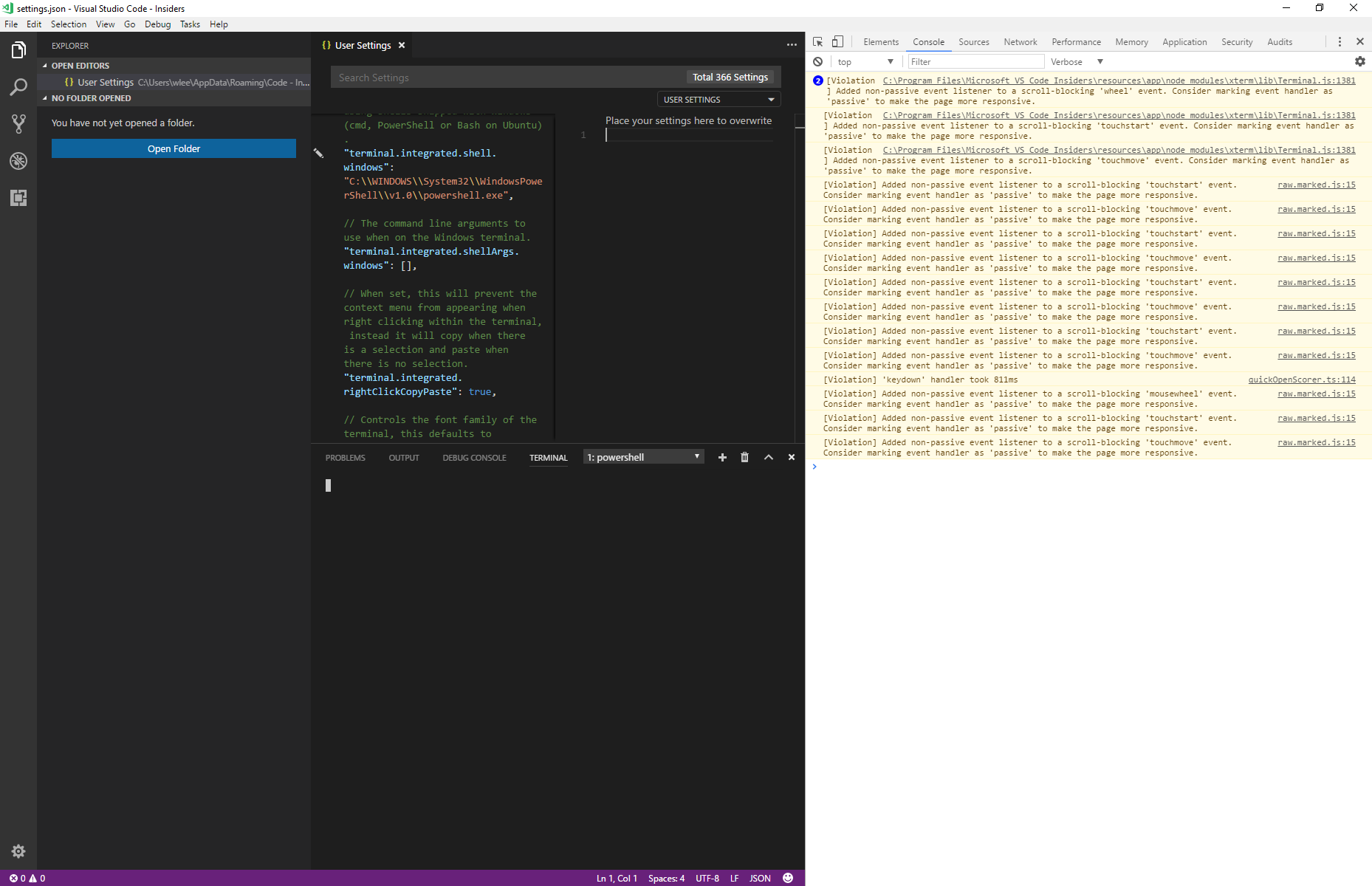This screenshot has width=1372, height=886.
Task: Toggle the device emulation toolbar
Action: pos(837,41)
